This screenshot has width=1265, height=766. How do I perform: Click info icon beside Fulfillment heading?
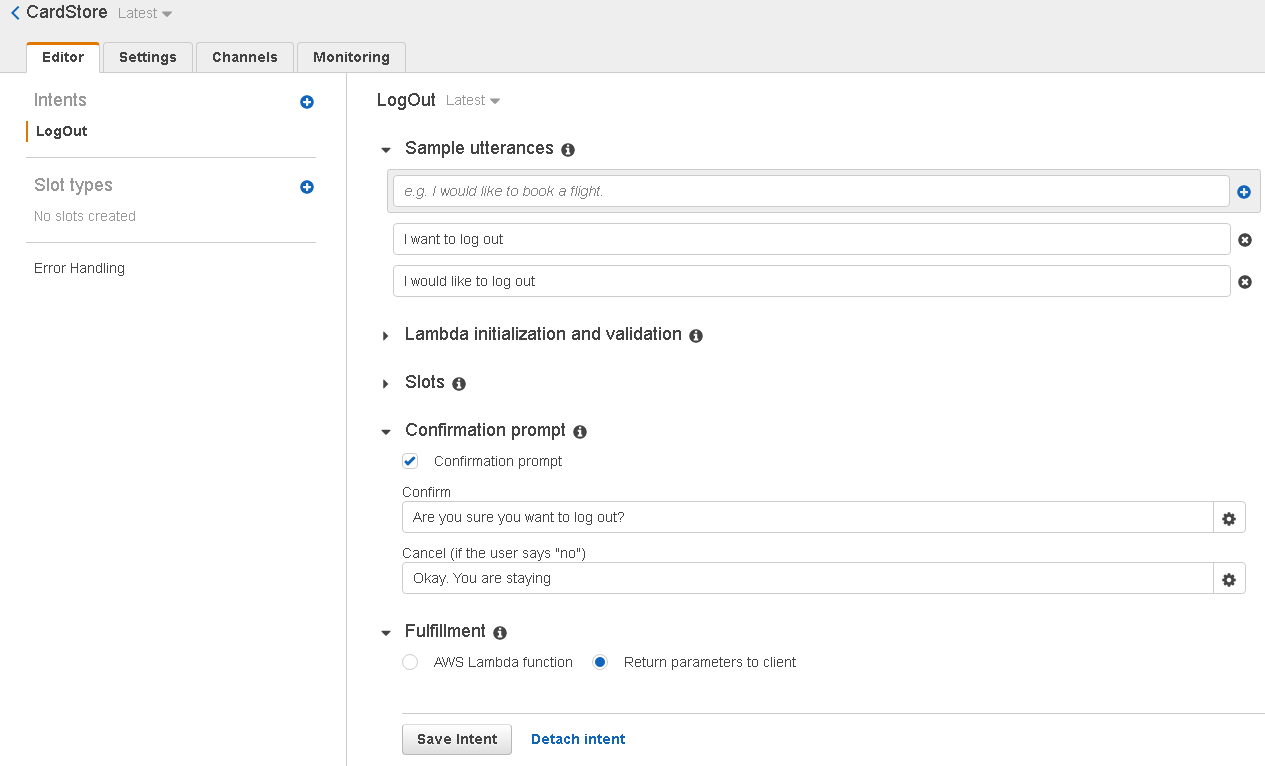click(x=500, y=633)
